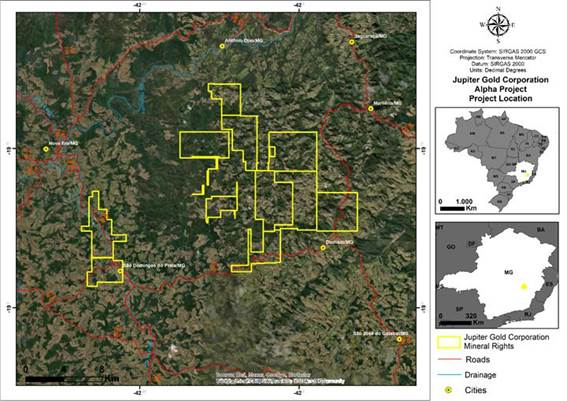Click the western mineral rights polygon
Image resolution: width=567 pixels, height=401 pixels.
[104, 239]
